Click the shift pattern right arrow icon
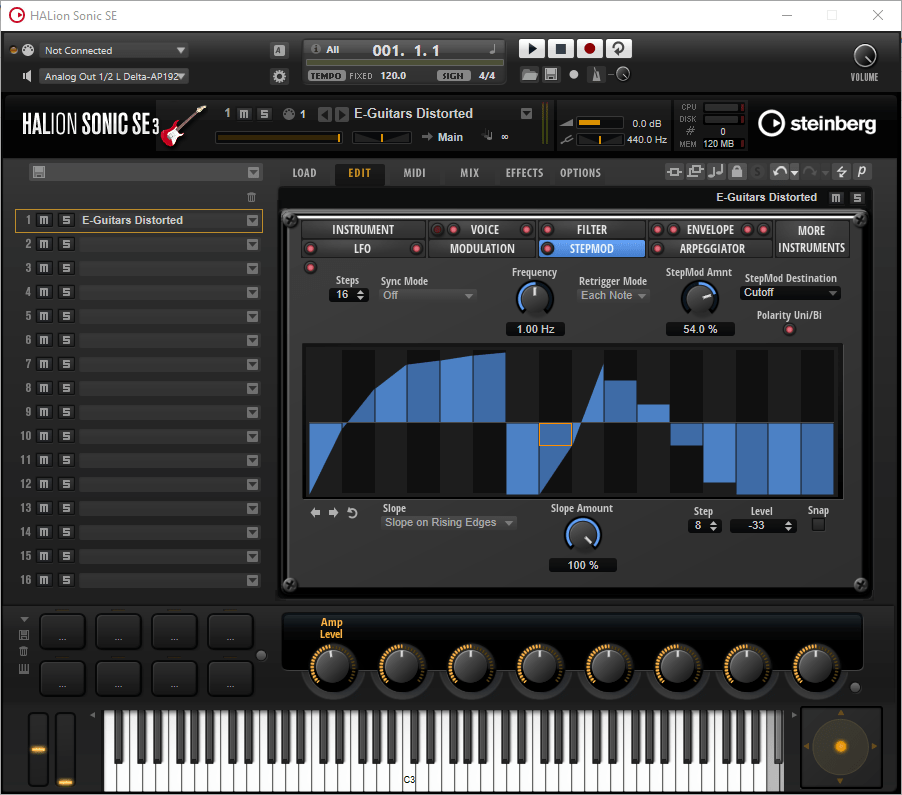The image size is (902, 795). (x=333, y=512)
